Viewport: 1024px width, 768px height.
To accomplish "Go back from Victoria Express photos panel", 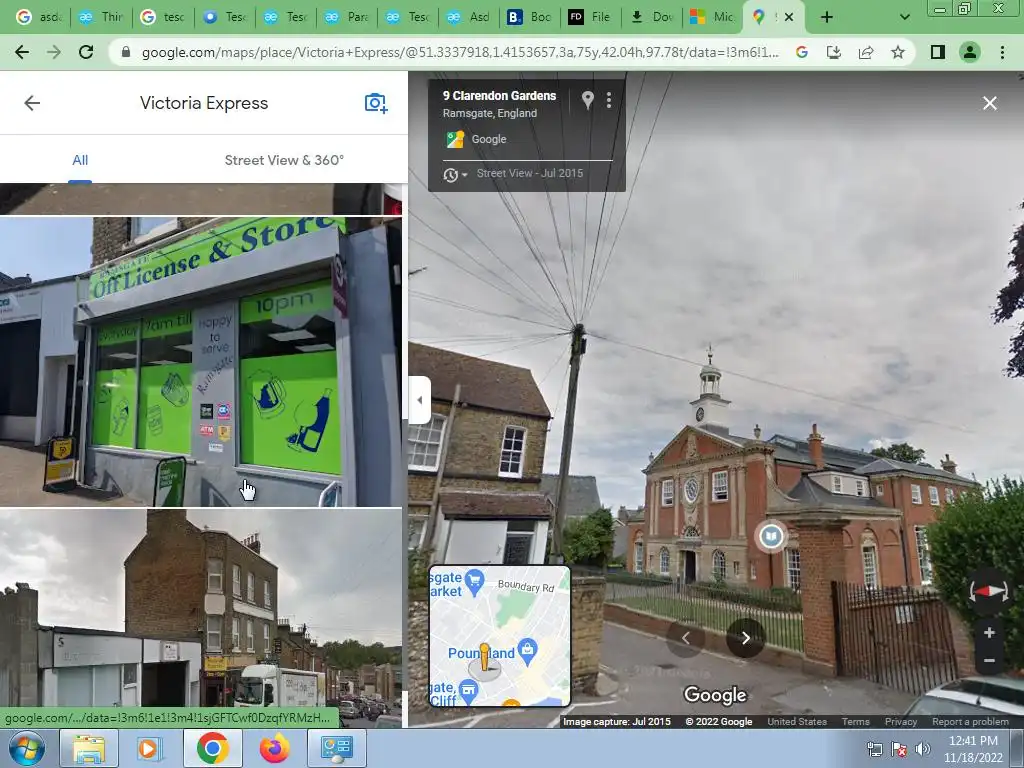I will click(32, 103).
